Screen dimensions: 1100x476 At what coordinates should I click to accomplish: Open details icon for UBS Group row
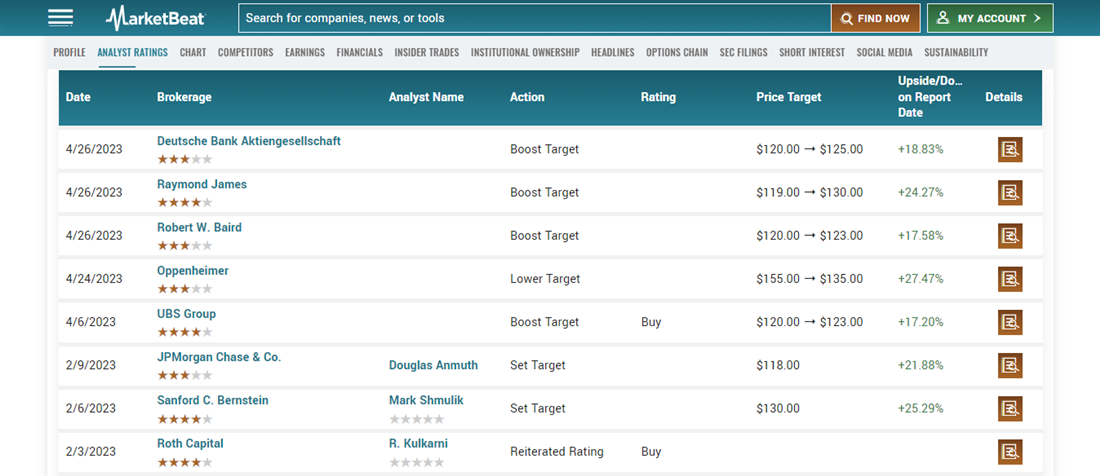tap(1010, 322)
